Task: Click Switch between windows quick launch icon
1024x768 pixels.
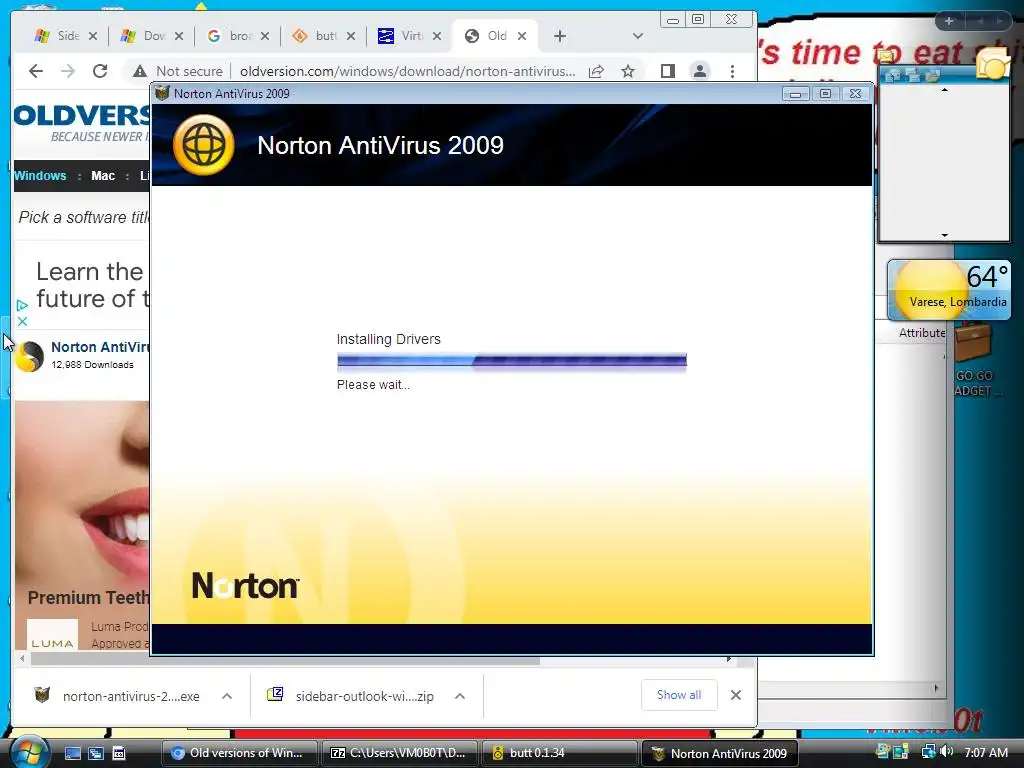Action: [x=95, y=753]
